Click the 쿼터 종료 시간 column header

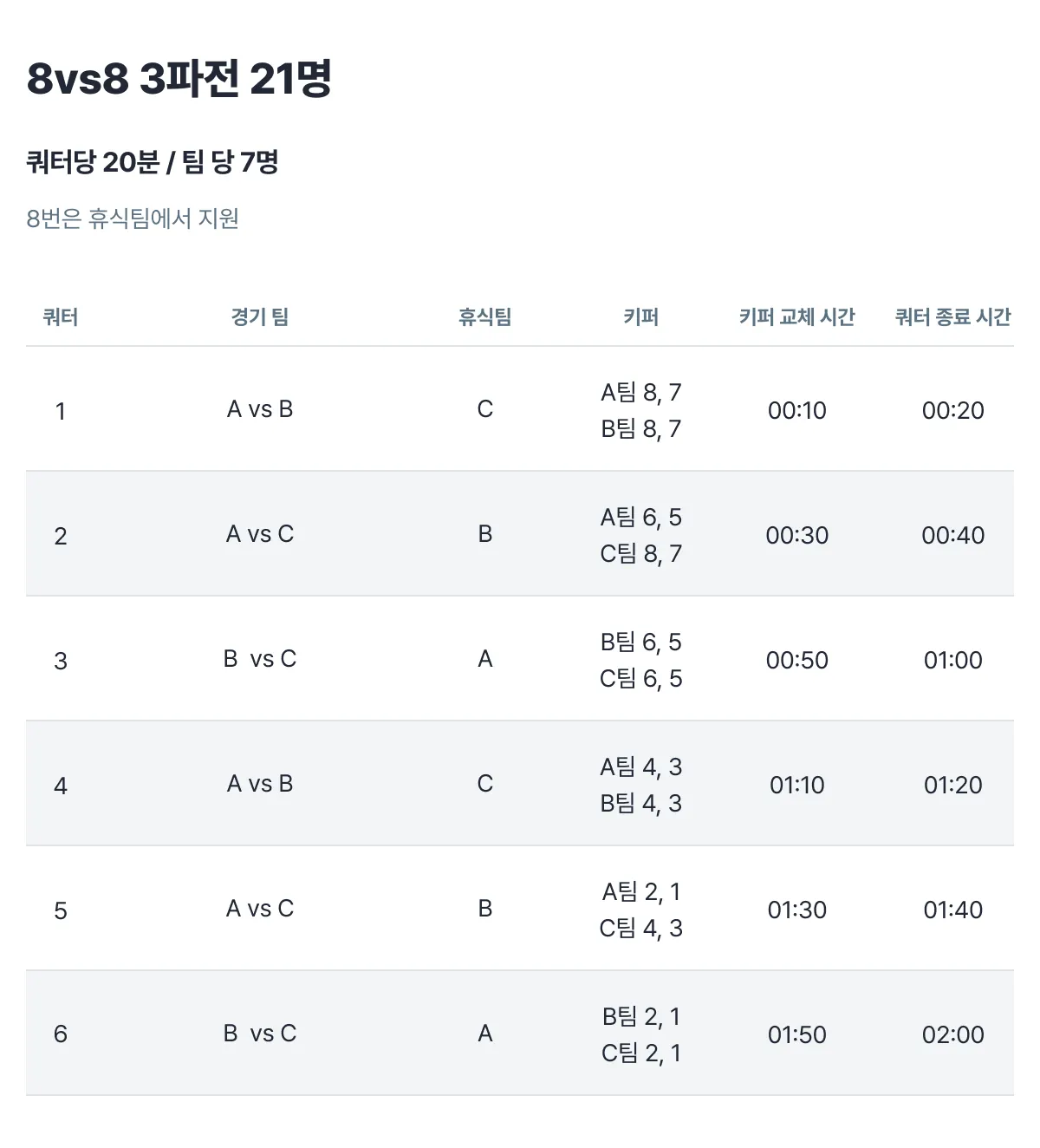click(x=953, y=317)
